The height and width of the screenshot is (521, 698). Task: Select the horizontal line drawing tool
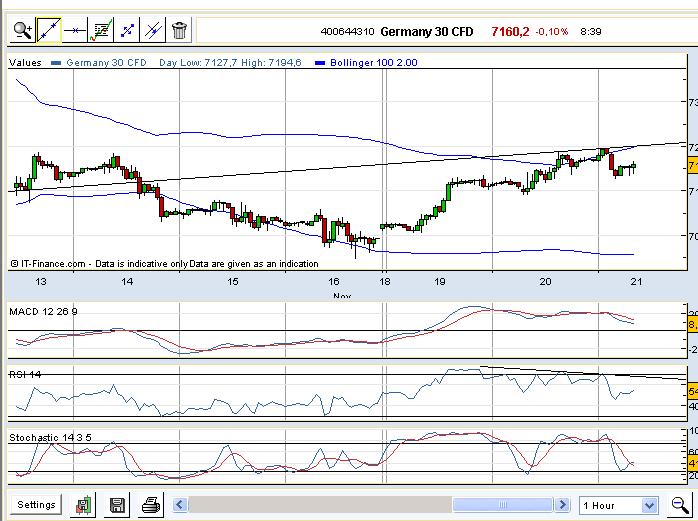coord(75,30)
